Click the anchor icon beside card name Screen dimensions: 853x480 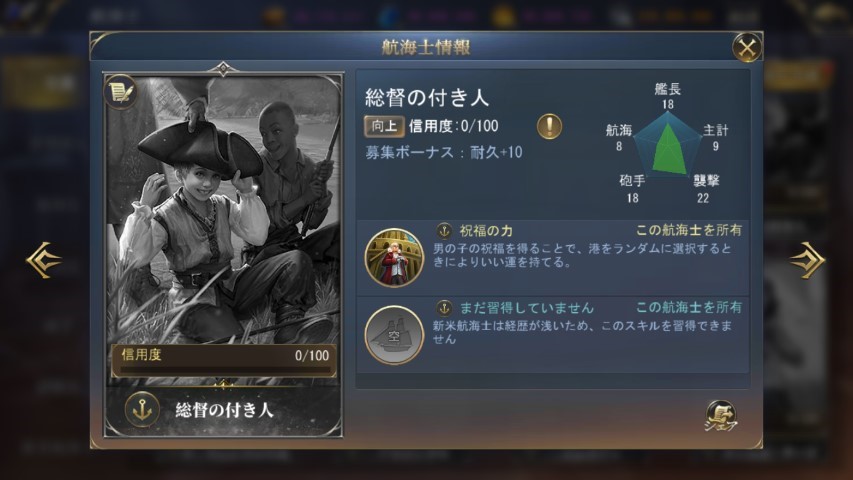click(143, 409)
